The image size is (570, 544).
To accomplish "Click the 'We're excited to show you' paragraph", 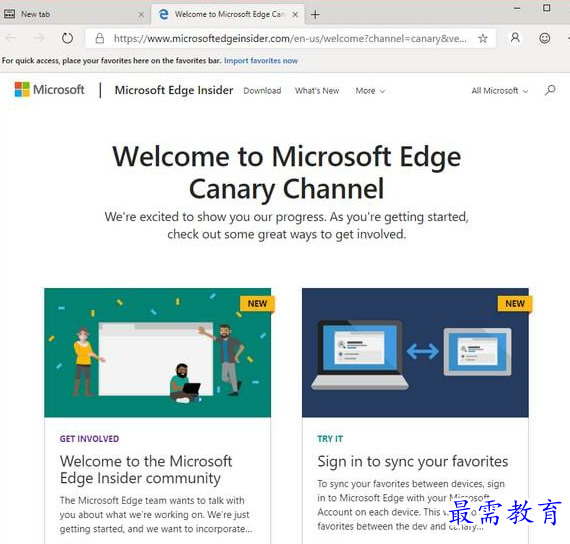I will coord(286,225).
